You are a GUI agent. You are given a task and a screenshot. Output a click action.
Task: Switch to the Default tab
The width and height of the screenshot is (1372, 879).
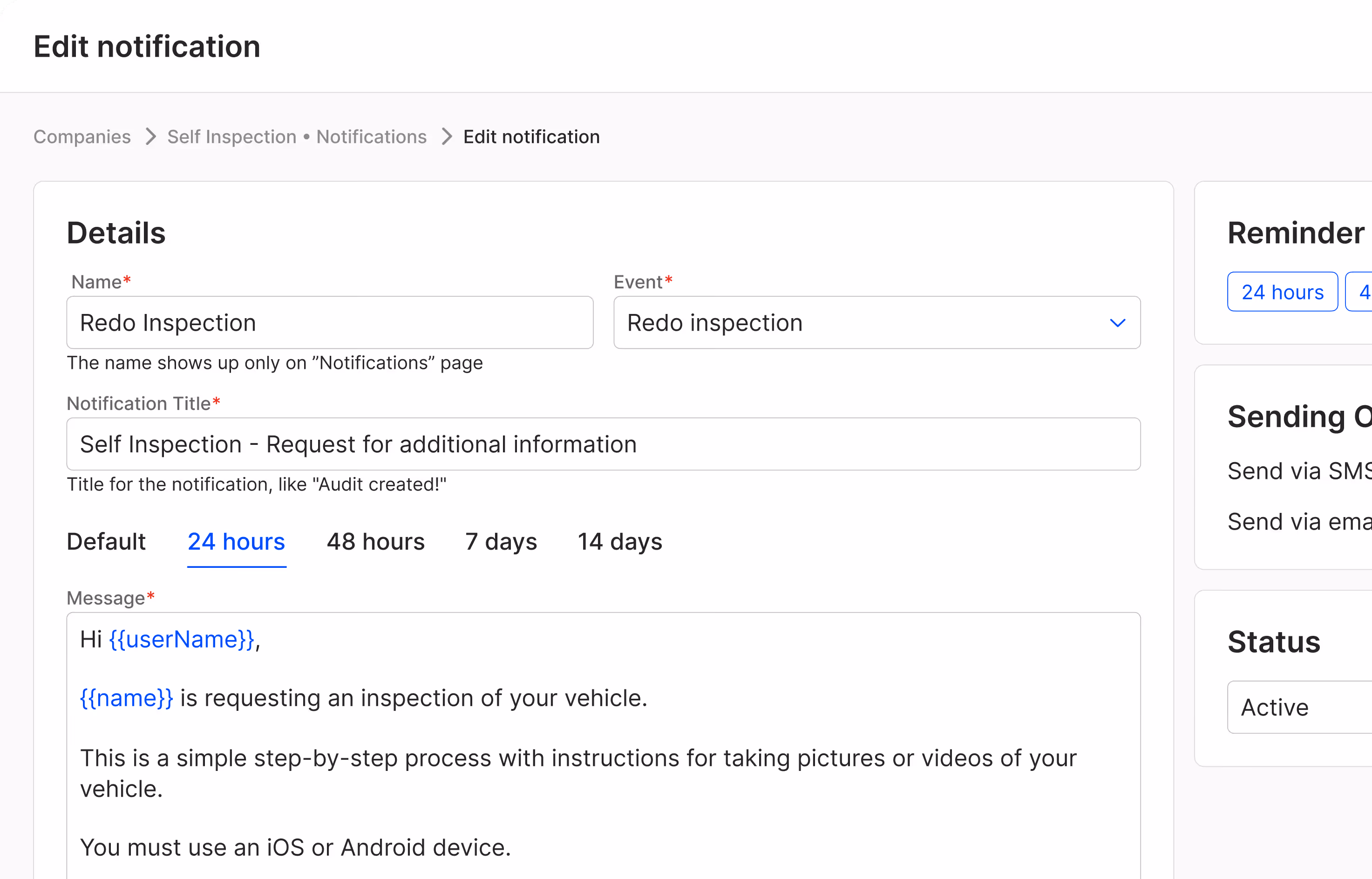pos(106,542)
